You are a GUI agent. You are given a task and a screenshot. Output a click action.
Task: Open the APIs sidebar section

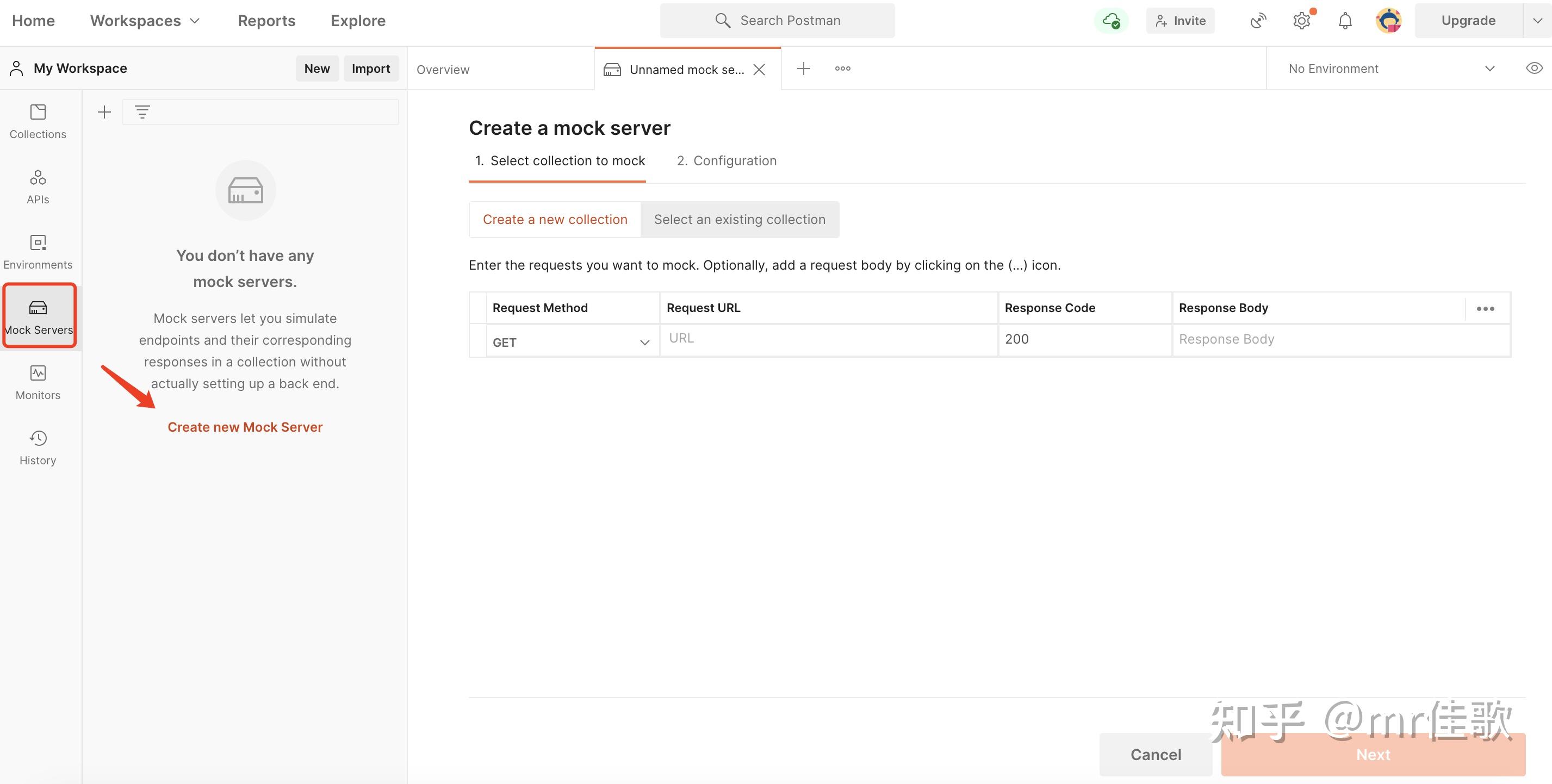(38, 186)
